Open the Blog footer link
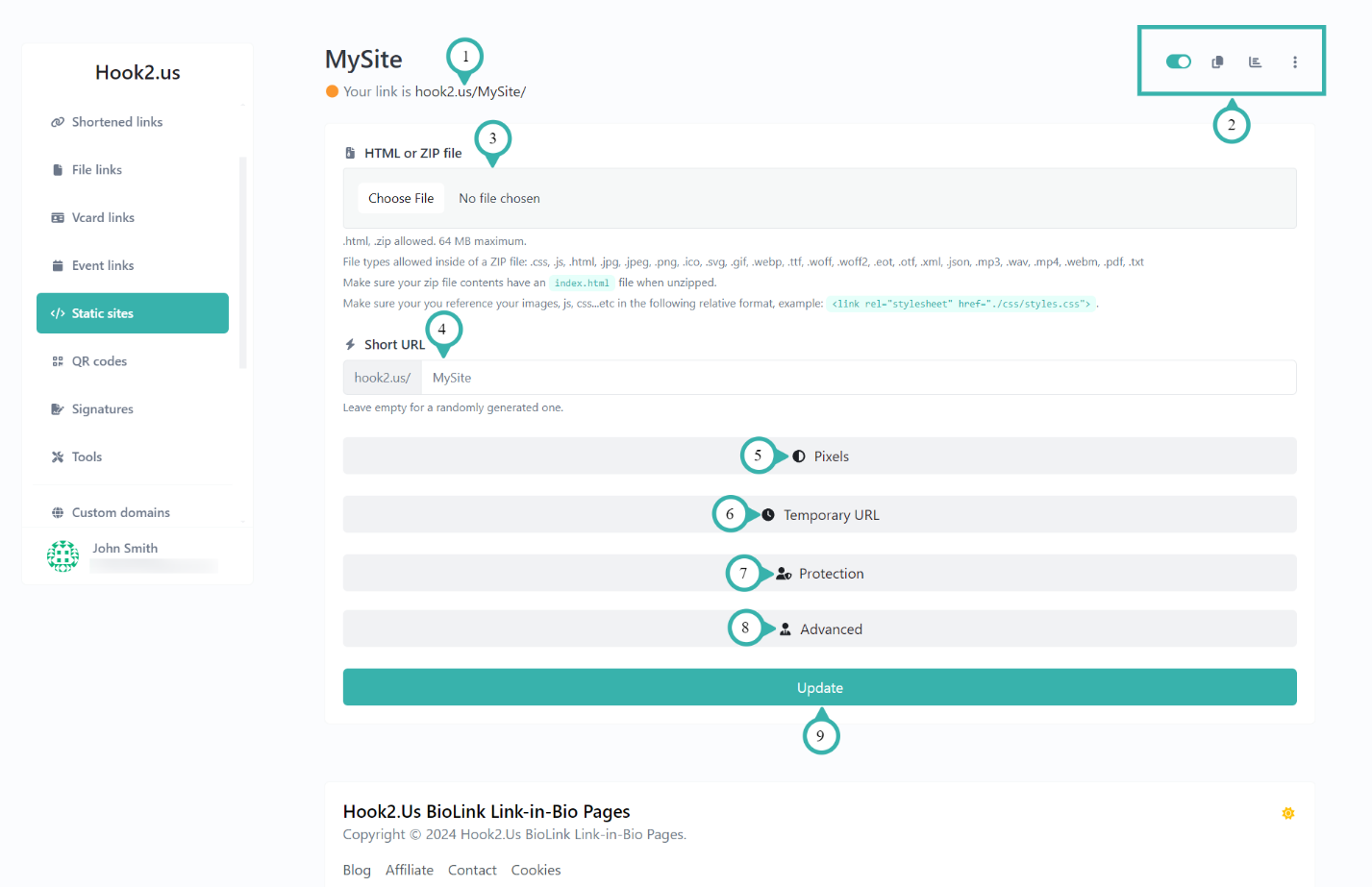The image size is (1372, 887). (356, 870)
